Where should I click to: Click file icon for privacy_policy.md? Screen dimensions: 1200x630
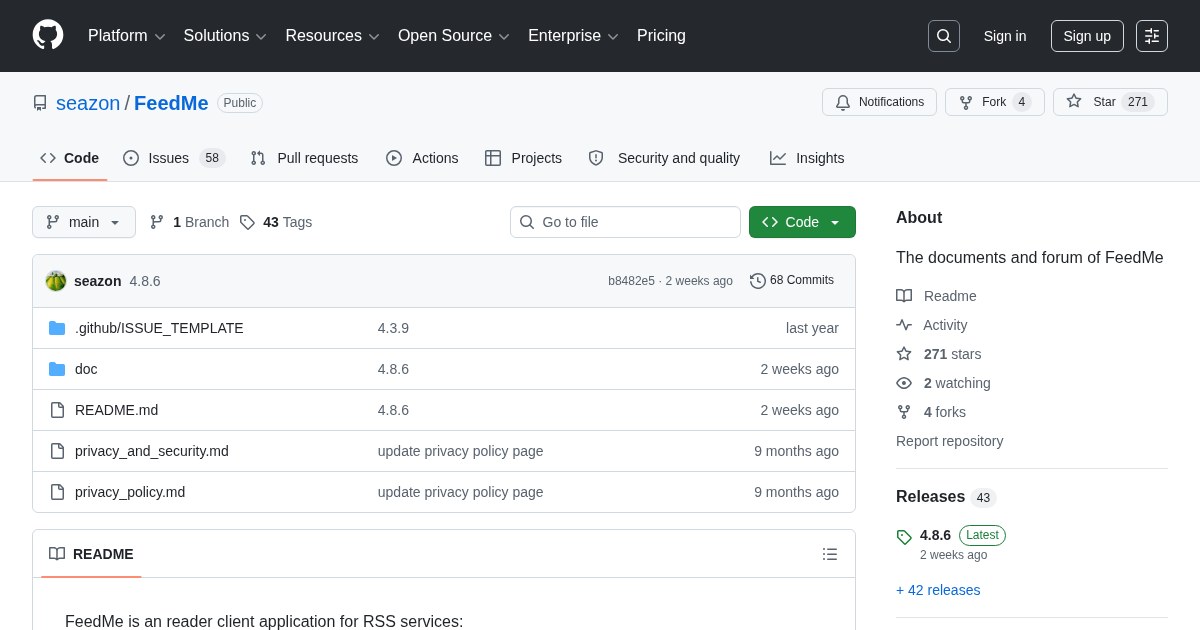(57, 492)
